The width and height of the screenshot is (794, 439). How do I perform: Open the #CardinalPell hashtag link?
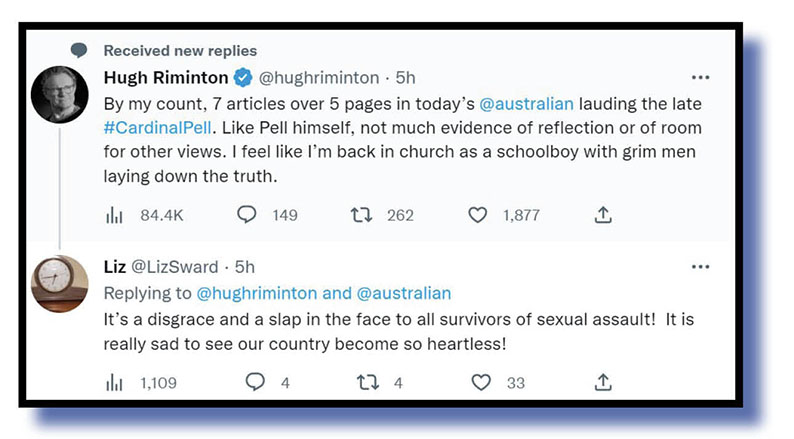(158, 128)
